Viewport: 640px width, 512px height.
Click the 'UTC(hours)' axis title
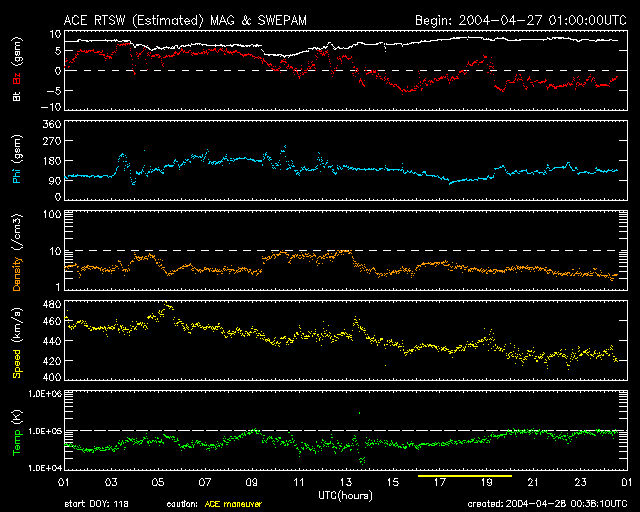pyautogui.click(x=345, y=496)
